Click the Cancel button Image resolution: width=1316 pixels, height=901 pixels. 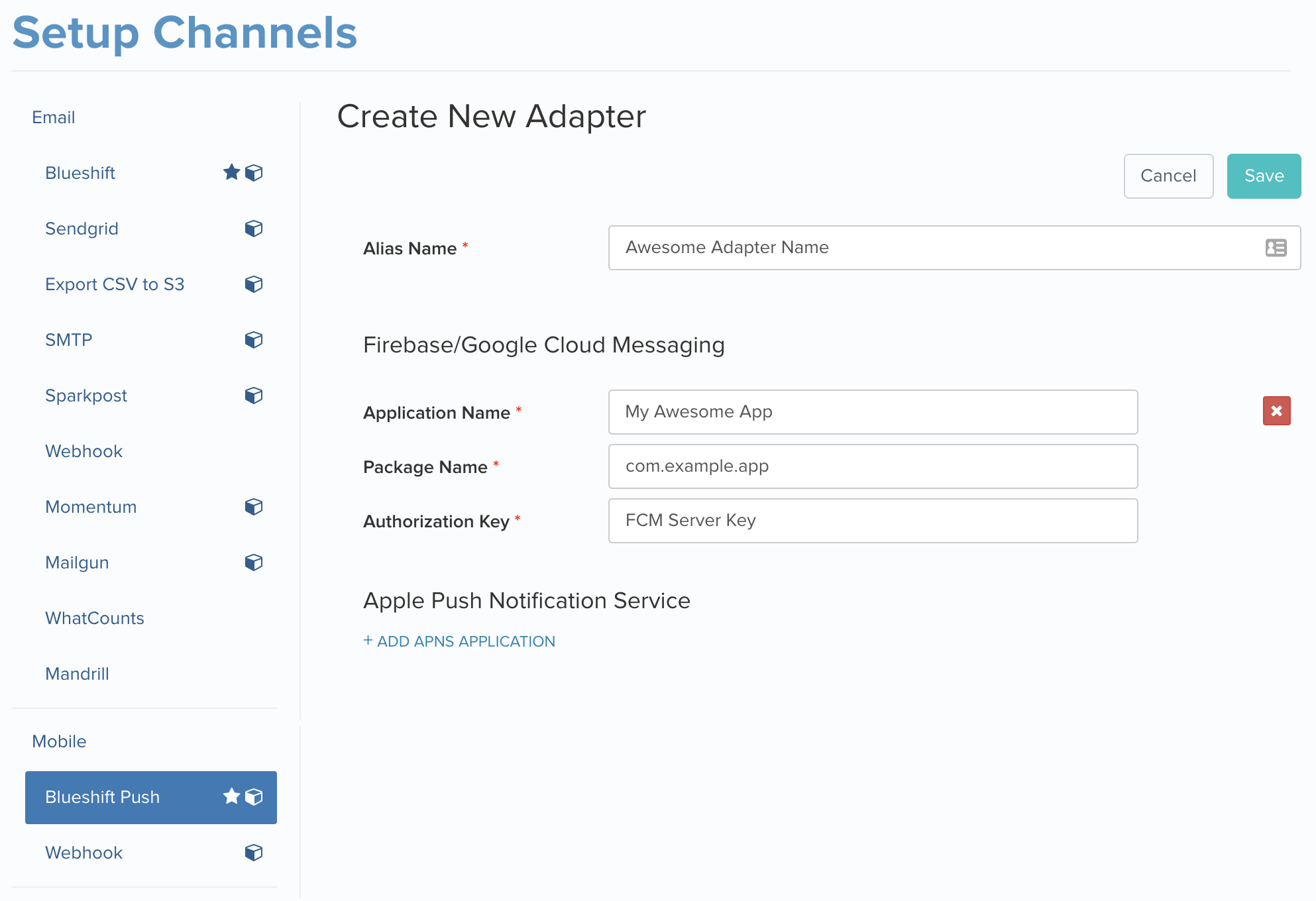1169,176
